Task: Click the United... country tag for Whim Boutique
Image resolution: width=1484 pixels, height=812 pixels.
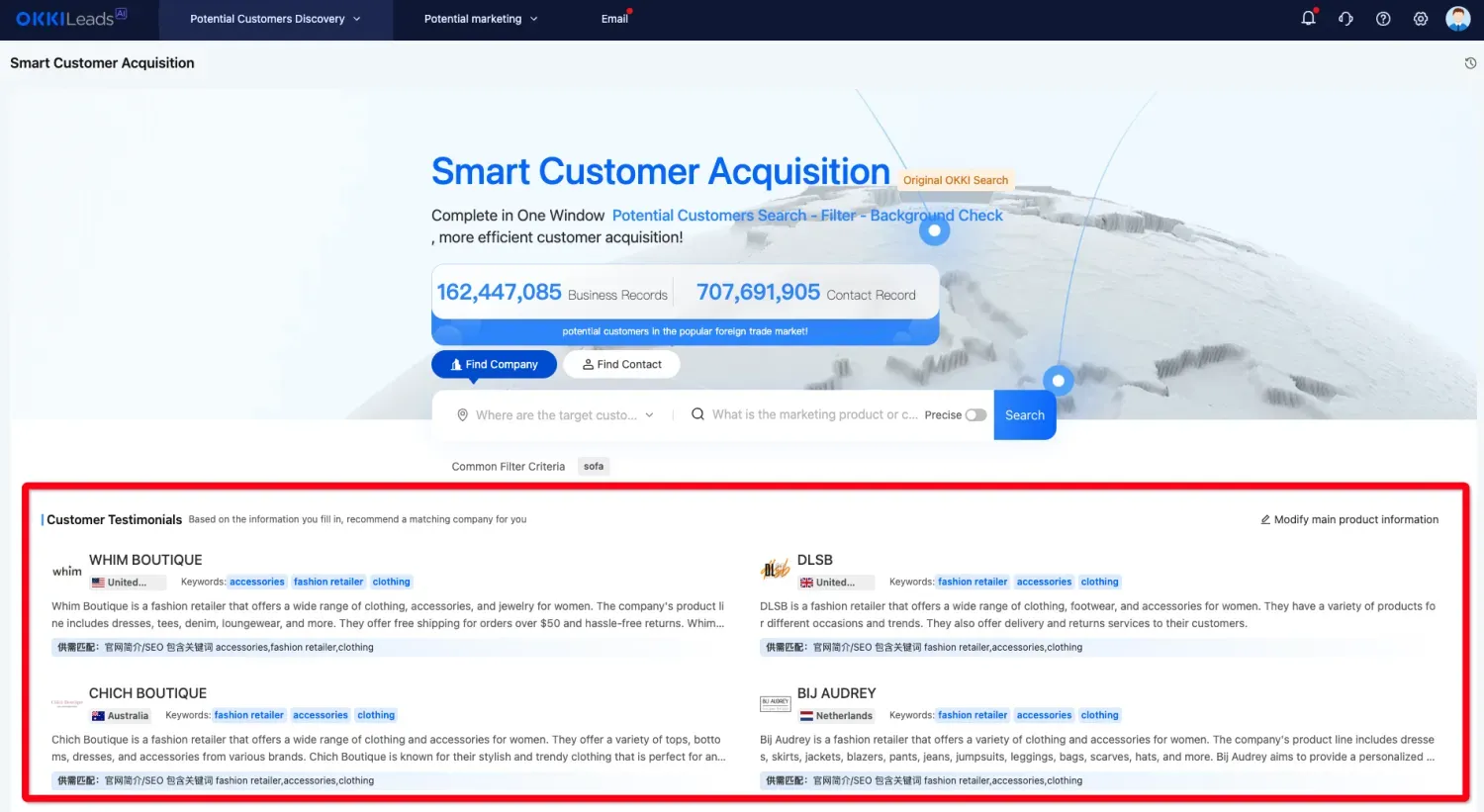Action: [x=127, y=583]
